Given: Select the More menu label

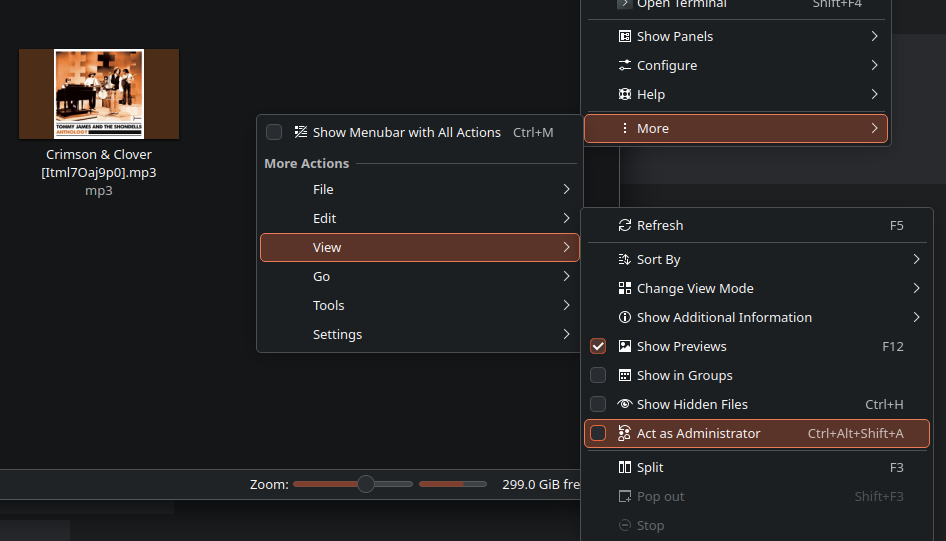Looking at the screenshot, I should click(x=653, y=128).
